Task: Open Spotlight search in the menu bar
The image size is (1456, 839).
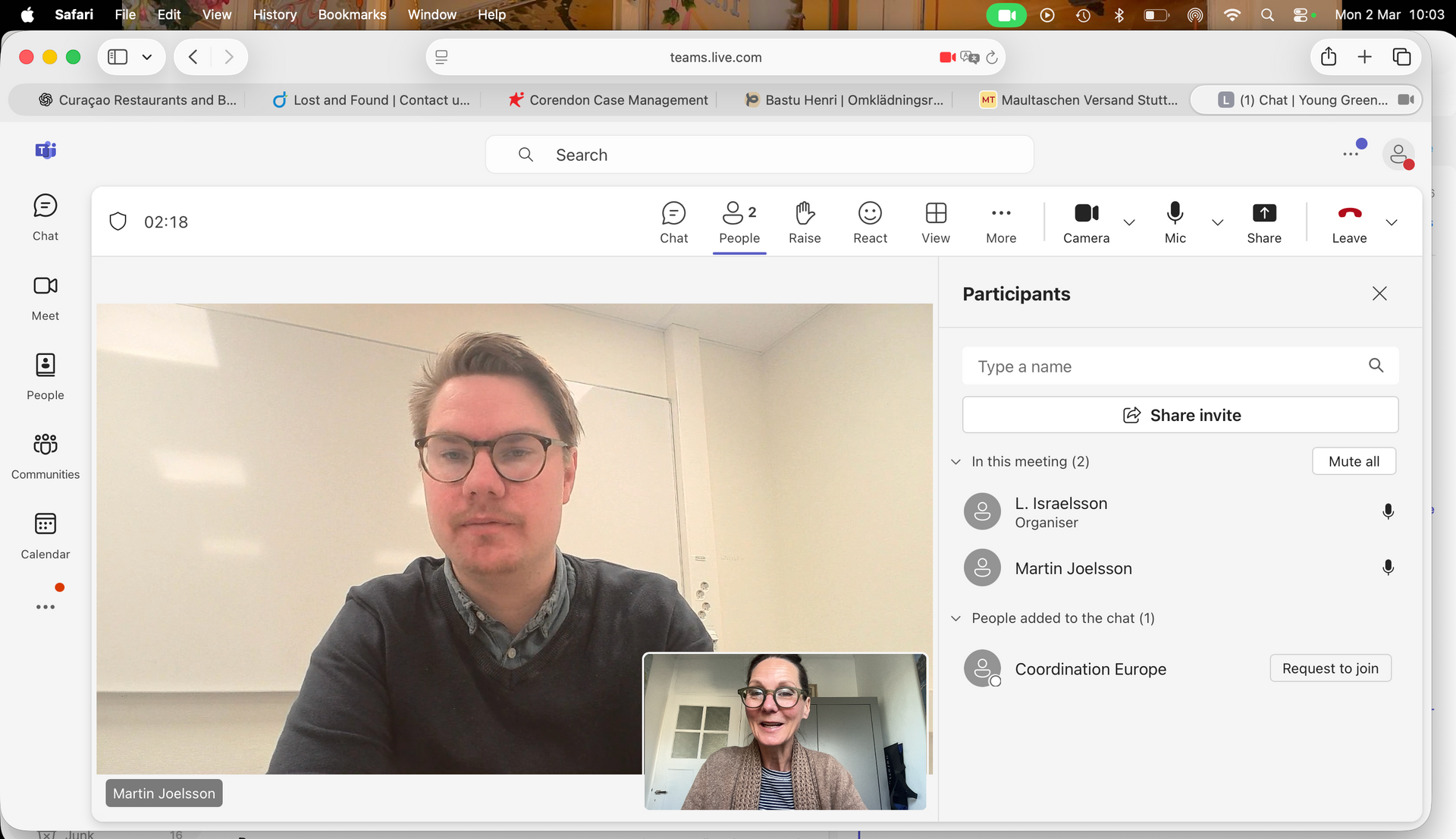Action: [x=1267, y=14]
